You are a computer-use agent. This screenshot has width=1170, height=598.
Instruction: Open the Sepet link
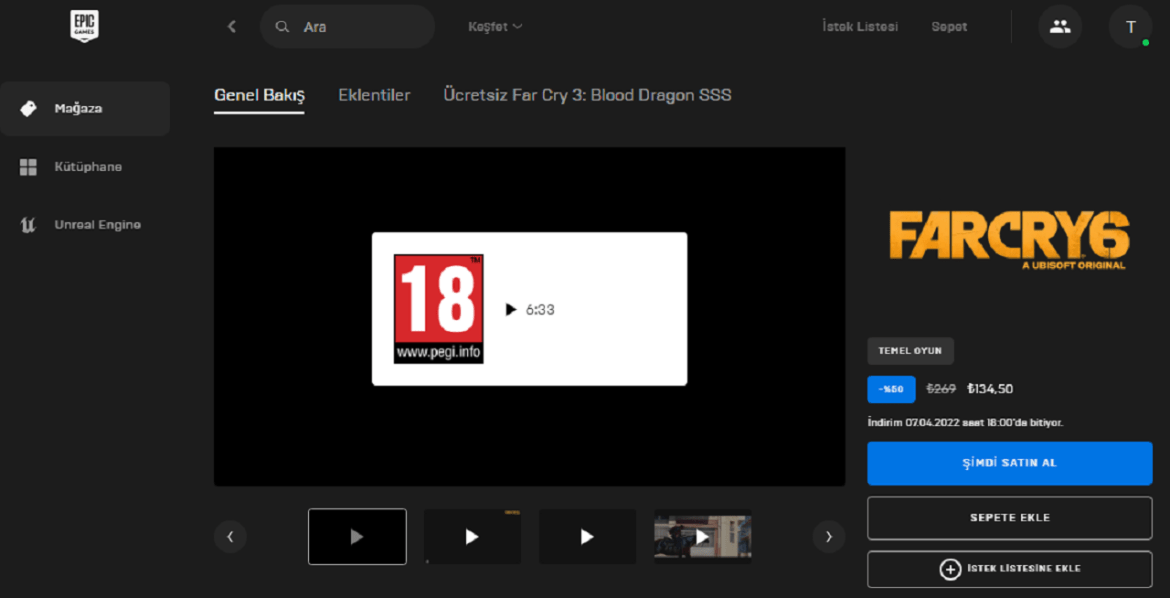pos(949,27)
